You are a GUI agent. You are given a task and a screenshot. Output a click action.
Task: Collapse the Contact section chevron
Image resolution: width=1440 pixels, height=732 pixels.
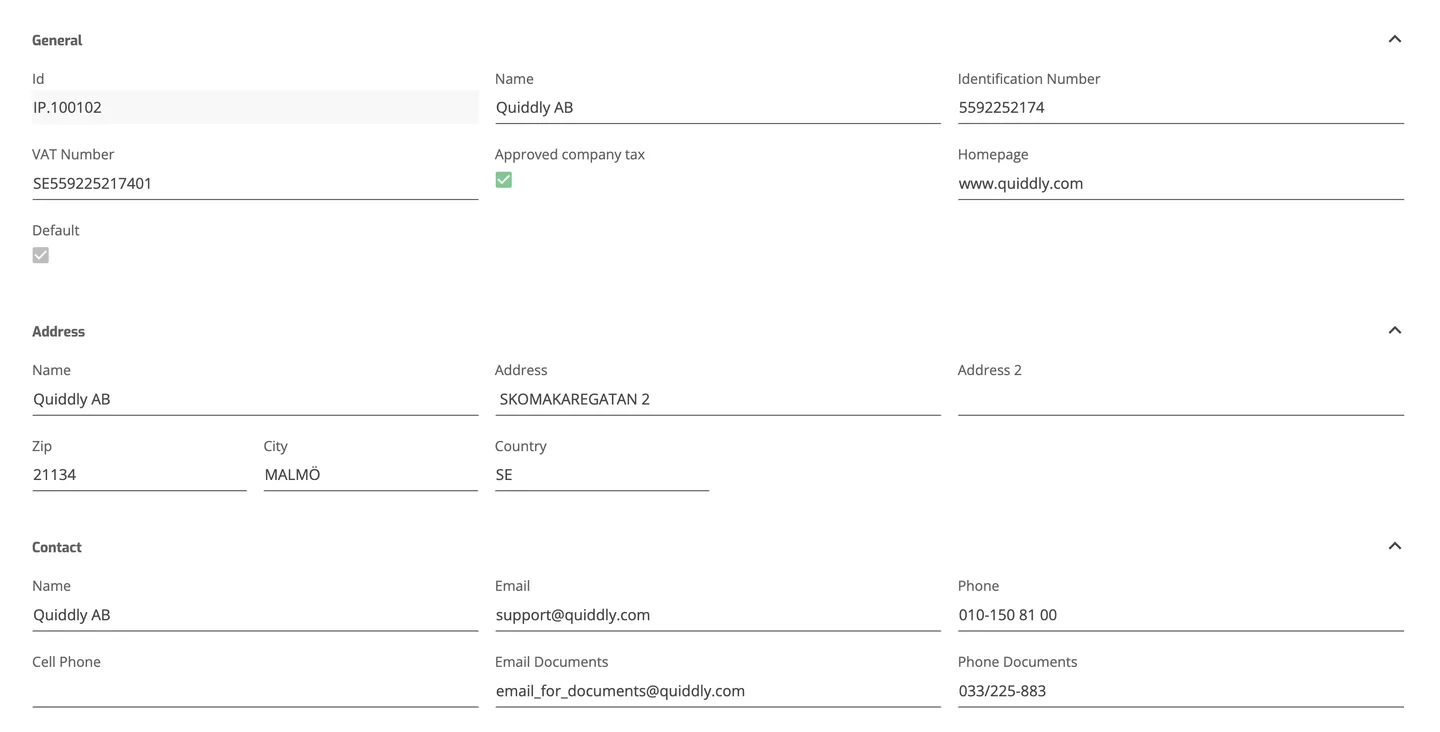tap(1394, 546)
